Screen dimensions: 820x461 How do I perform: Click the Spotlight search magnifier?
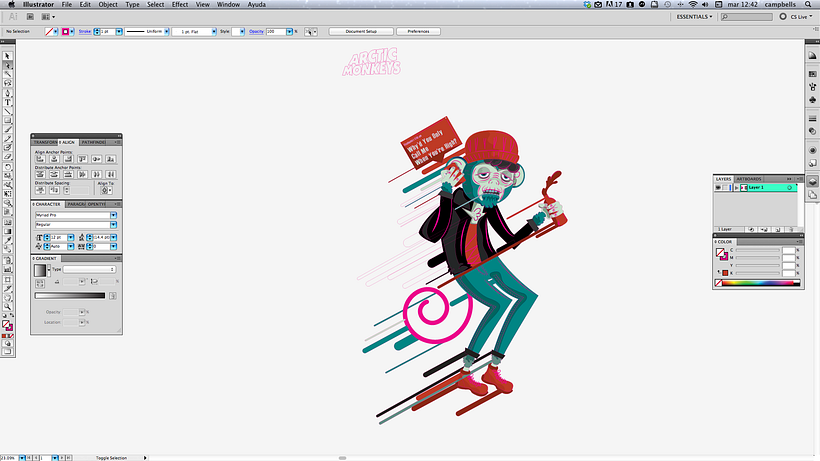[x=808, y=4]
